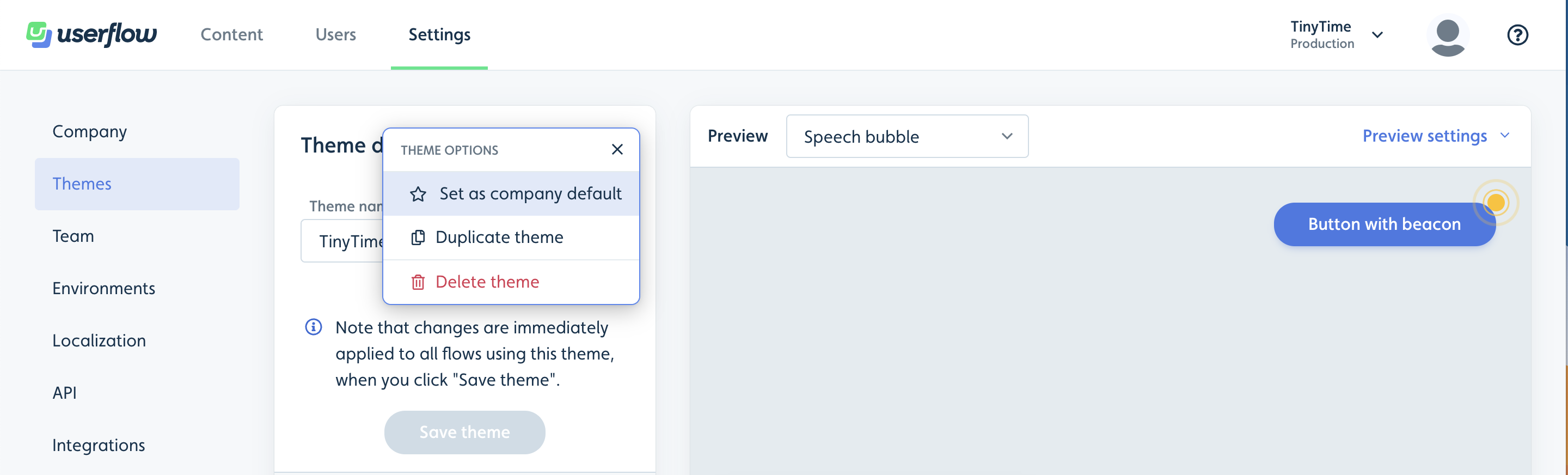
Task: Select the Settings tab
Action: [439, 35]
